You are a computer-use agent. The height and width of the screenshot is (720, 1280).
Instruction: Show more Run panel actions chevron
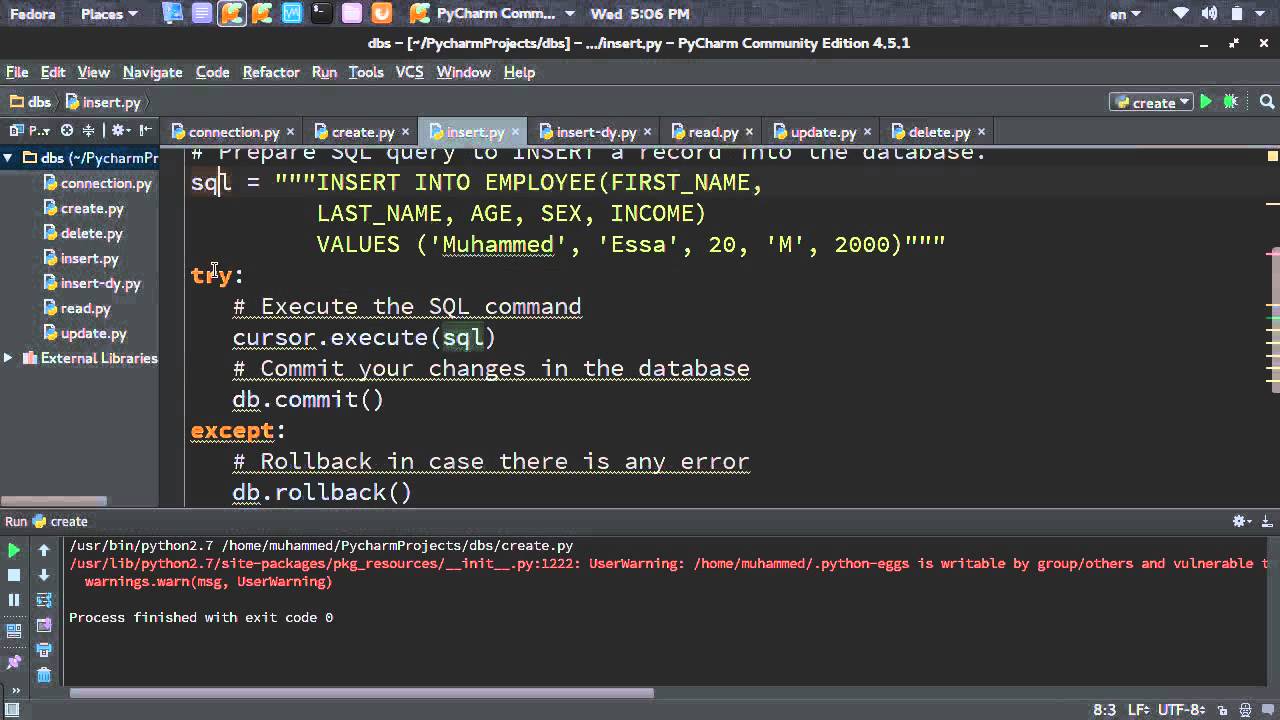click(x=15, y=690)
